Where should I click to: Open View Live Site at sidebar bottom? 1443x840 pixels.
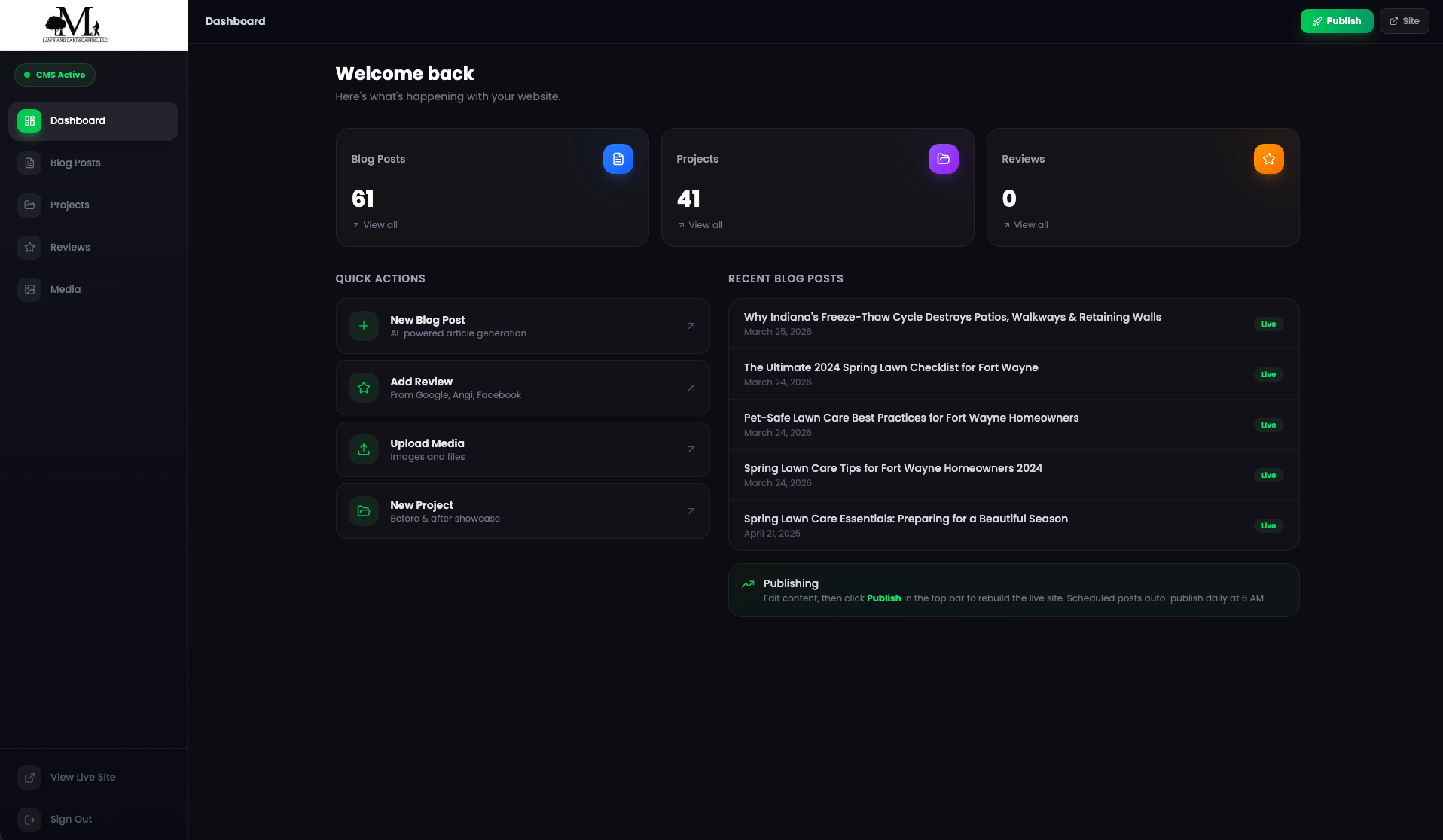(x=83, y=777)
